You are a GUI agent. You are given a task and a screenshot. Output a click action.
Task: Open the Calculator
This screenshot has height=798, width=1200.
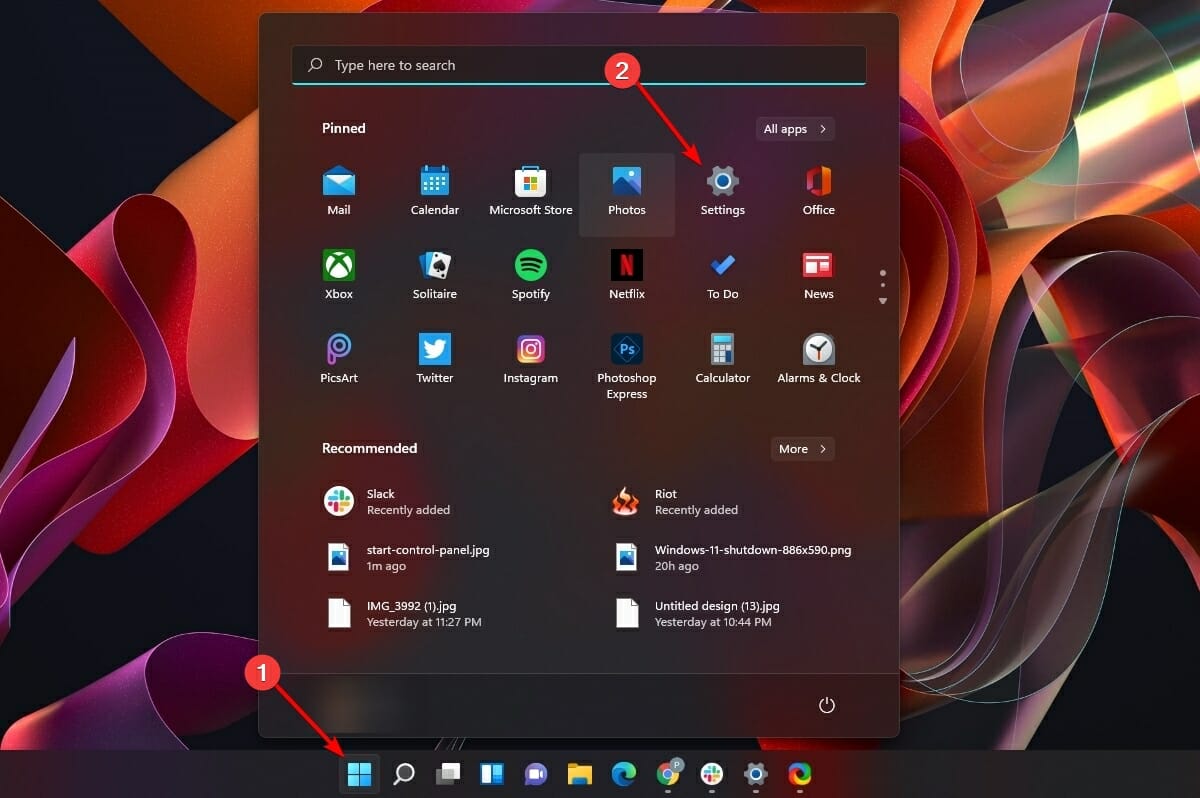(x=722, y=358)
